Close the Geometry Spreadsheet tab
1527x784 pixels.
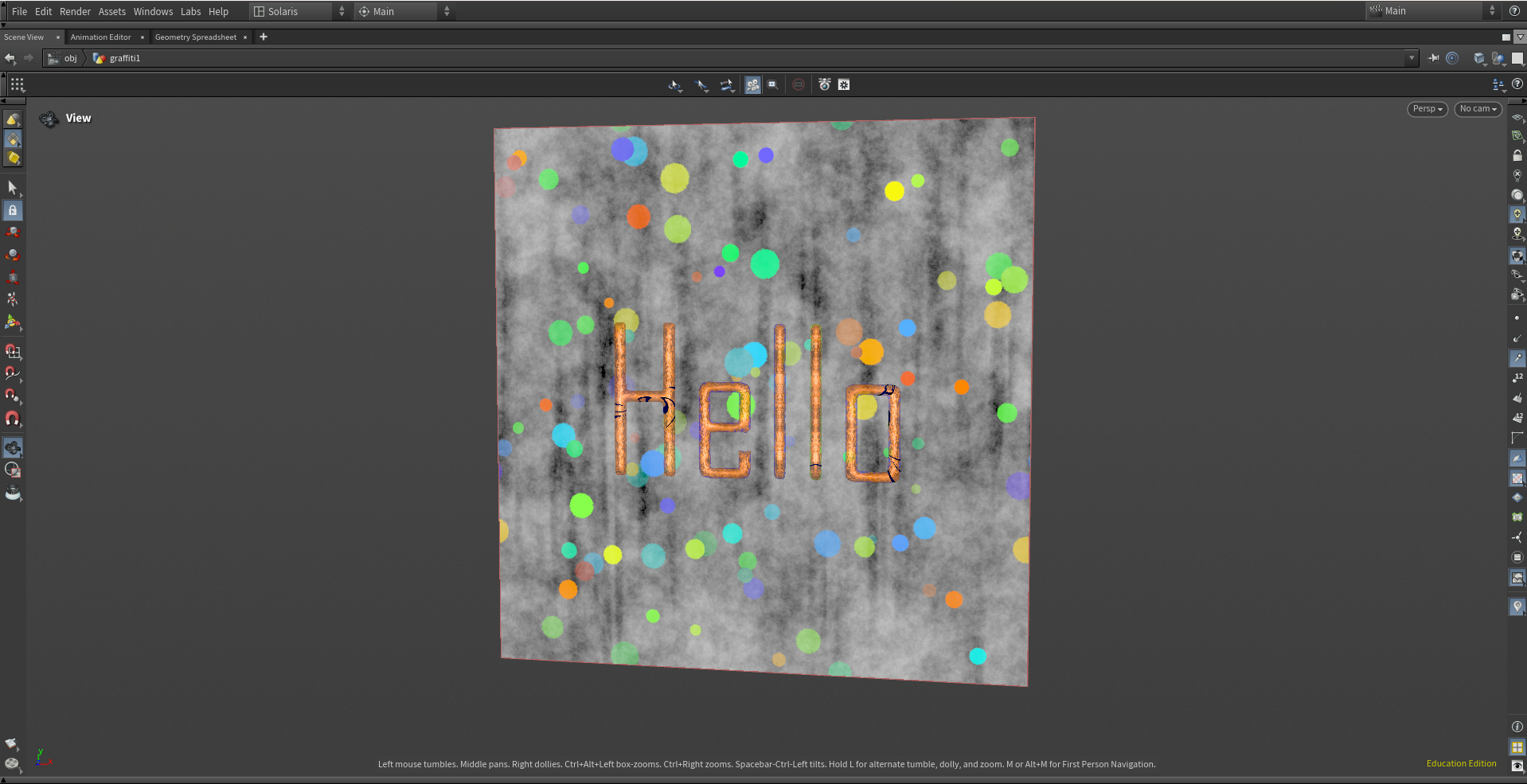click(245, 37)
